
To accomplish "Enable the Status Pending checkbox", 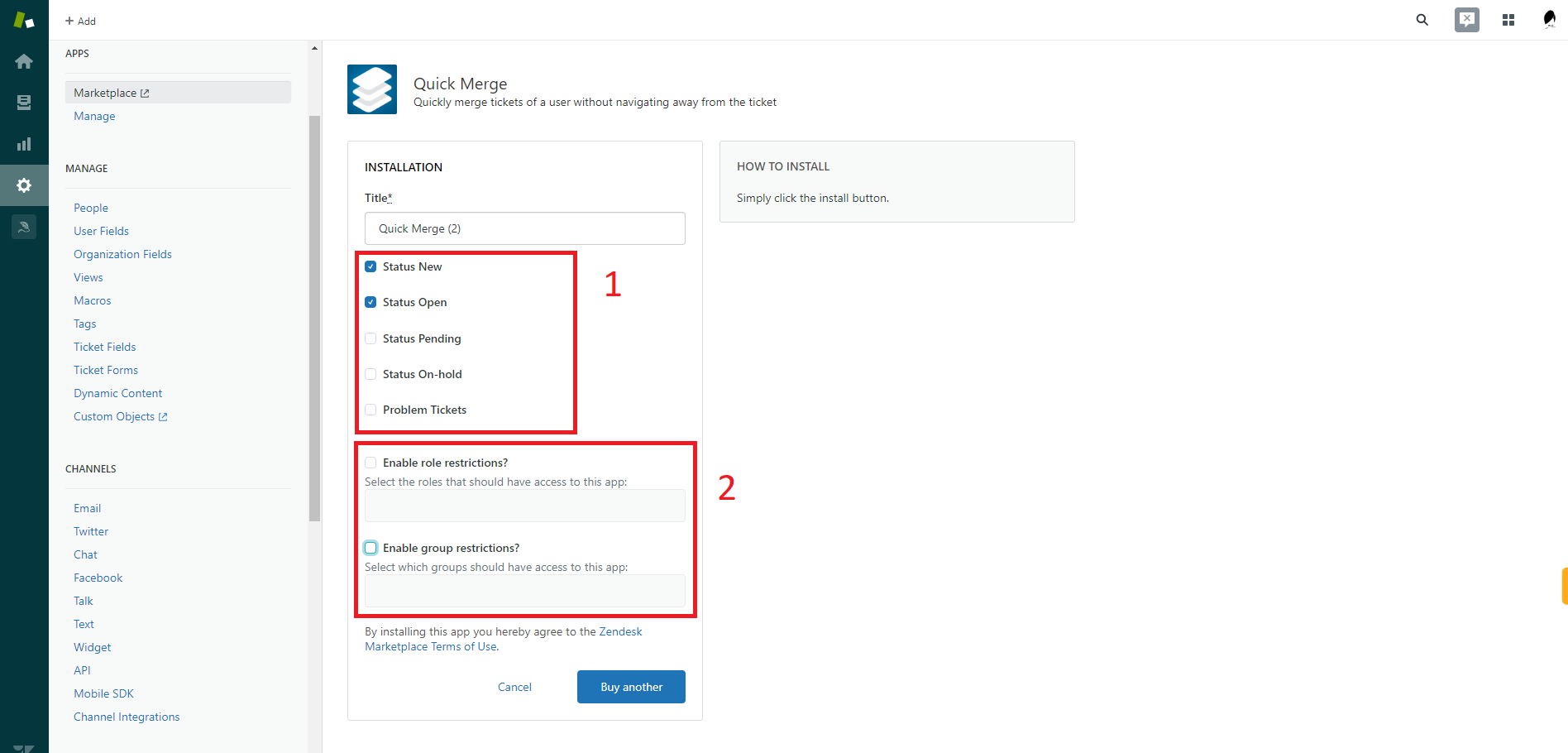I will pos(370,338).
